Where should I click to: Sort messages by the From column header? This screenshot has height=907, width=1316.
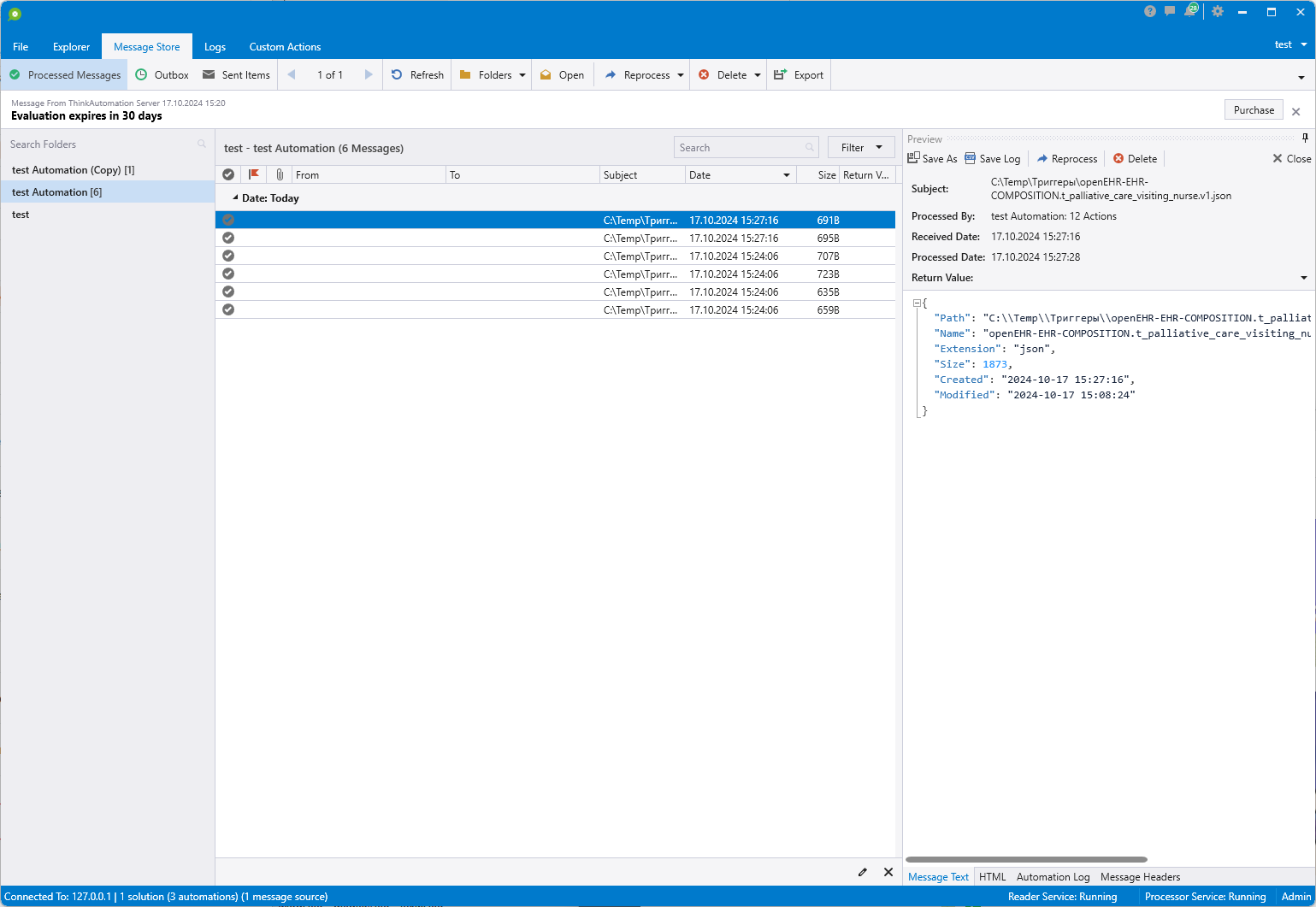pos(369,174)
